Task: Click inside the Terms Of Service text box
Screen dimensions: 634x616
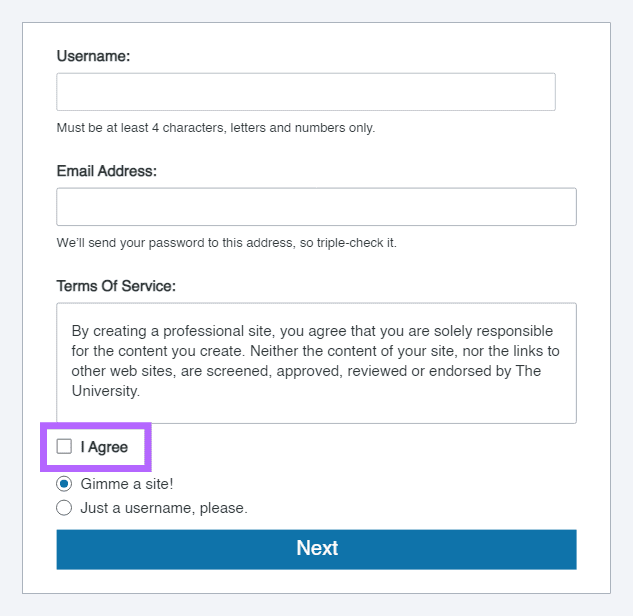Action: tap(316, 363)
